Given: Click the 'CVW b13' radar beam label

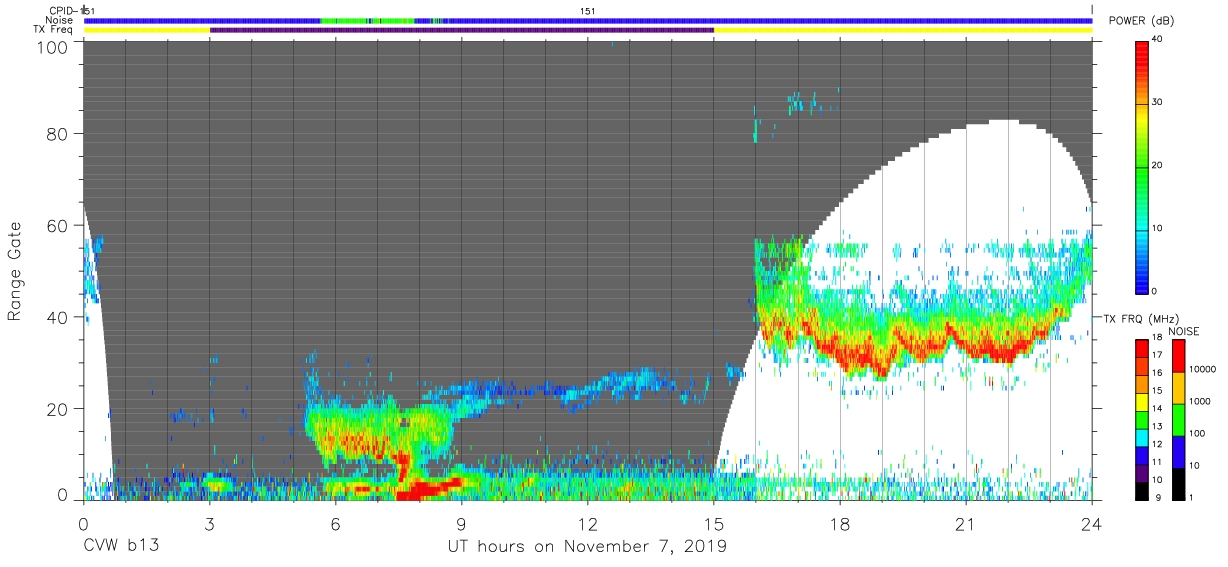Looking at the screenshot, I should [120, 547].
